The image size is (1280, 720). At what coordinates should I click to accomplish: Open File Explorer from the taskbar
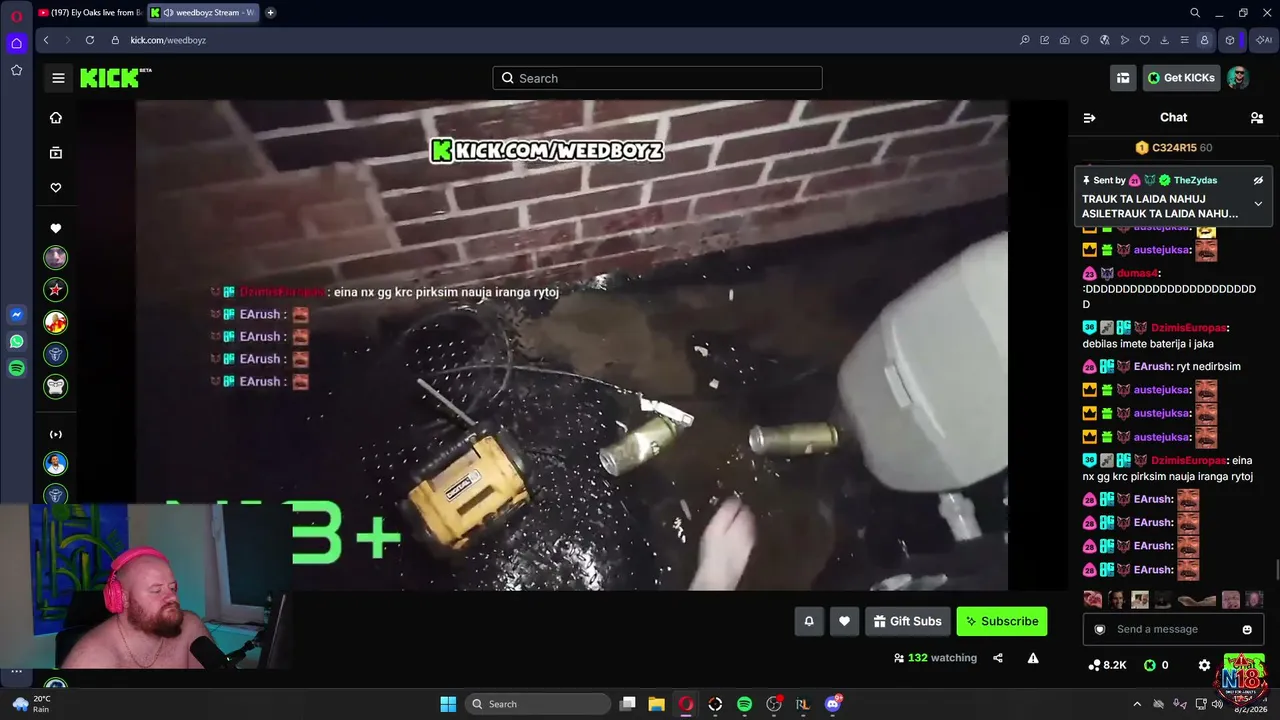pos(656,704)
